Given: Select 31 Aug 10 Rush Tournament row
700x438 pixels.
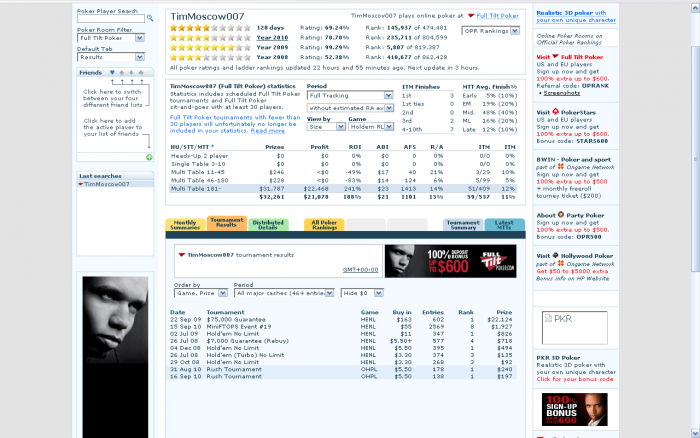Looking at the screenshot, I should pos(343,369).
